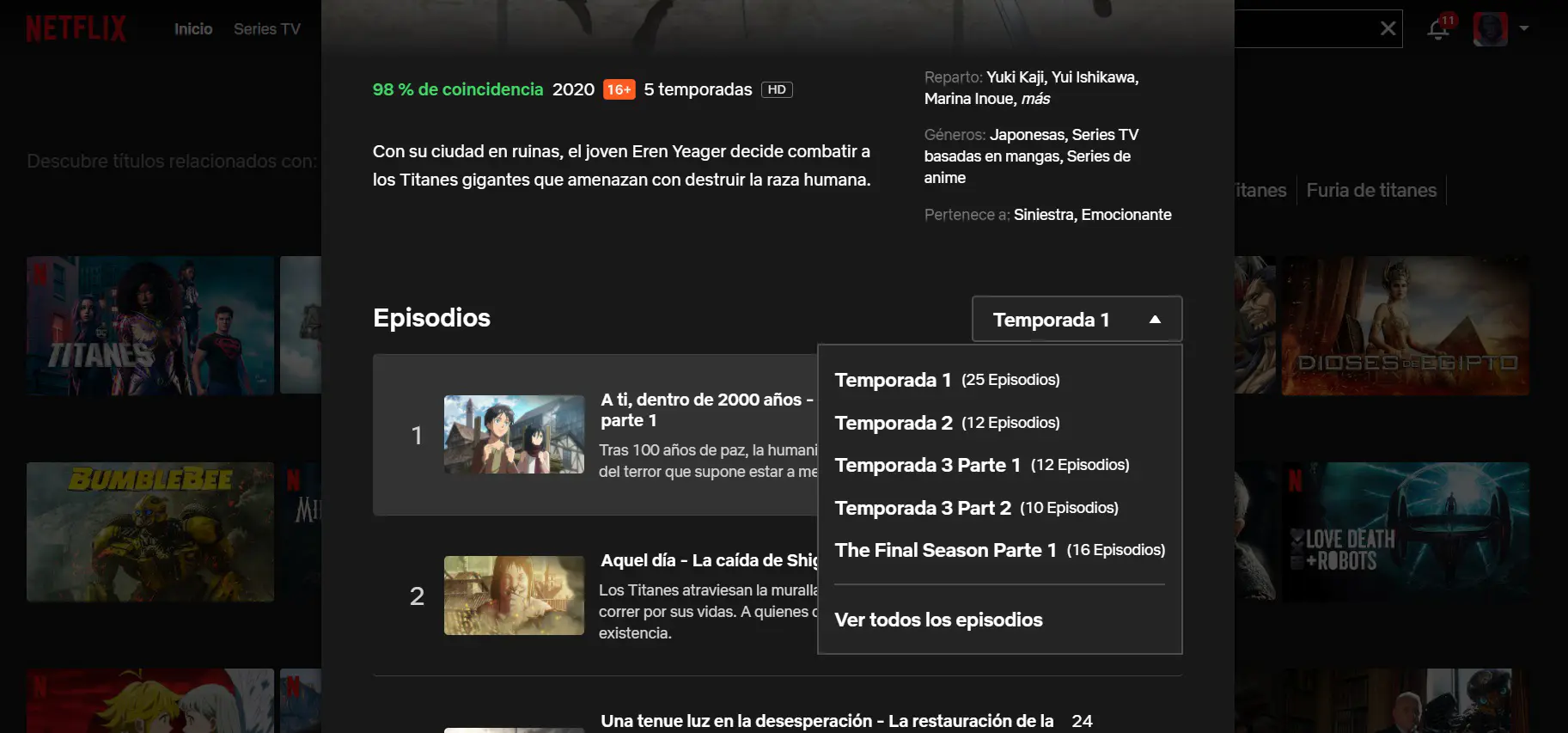Select Temporada 1 with 25 episodes

pos(947,380)
